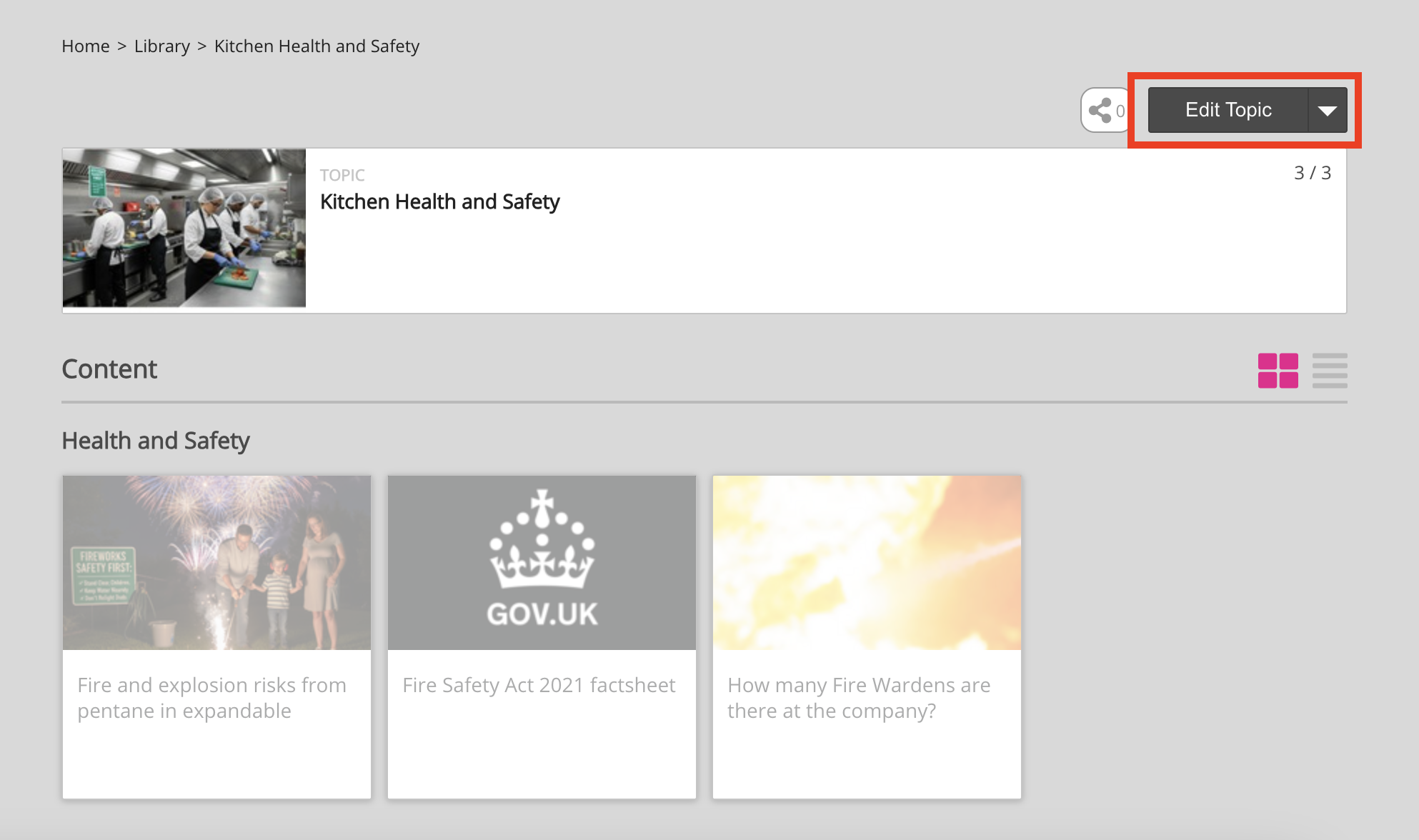Screen dimensions: 1419x840
Task: Open Fire Safety Act 2021 factsheet title
Action: tap(539, 685)
